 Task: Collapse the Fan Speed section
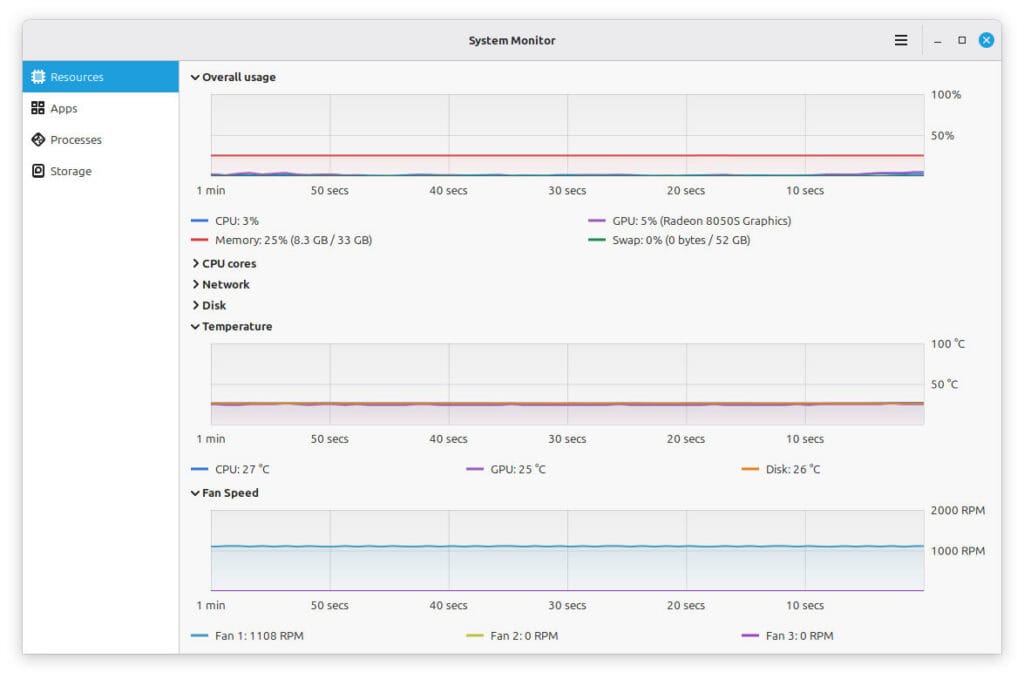tap(225, 492)
